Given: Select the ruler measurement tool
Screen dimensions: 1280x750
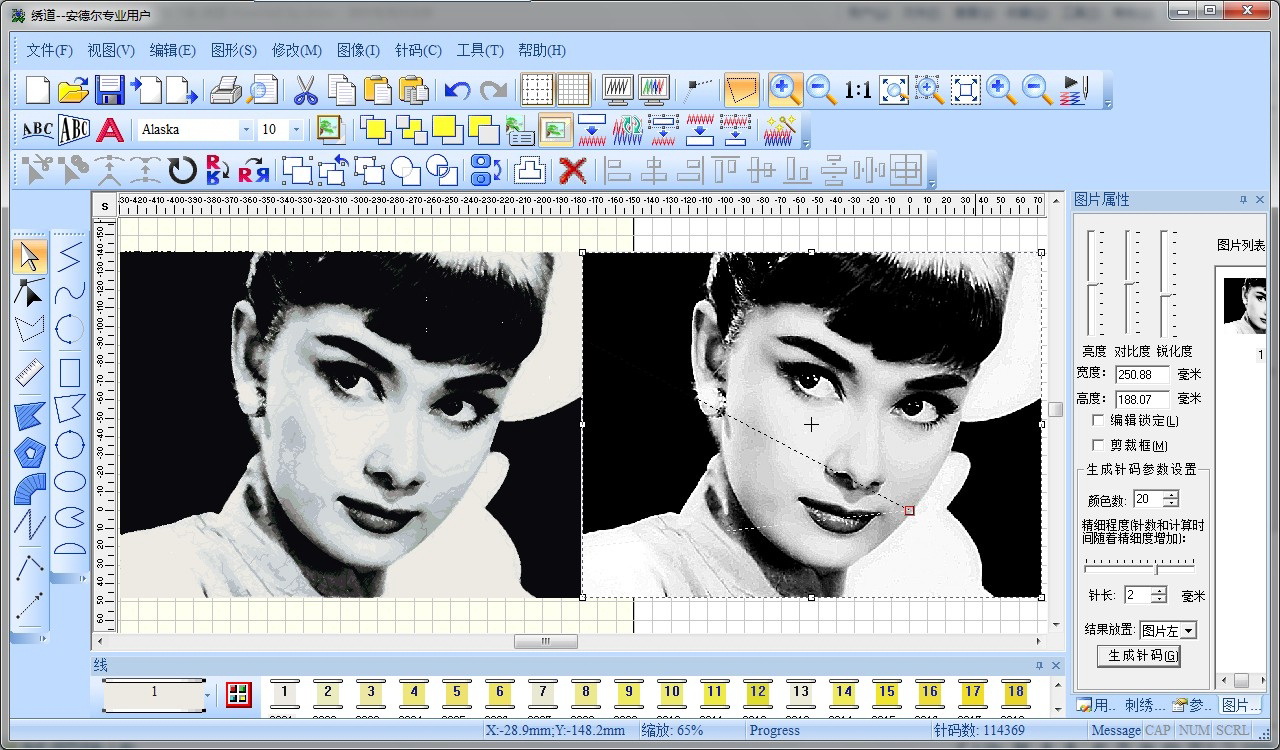Looking at the screenshot, I should point(30,372).
